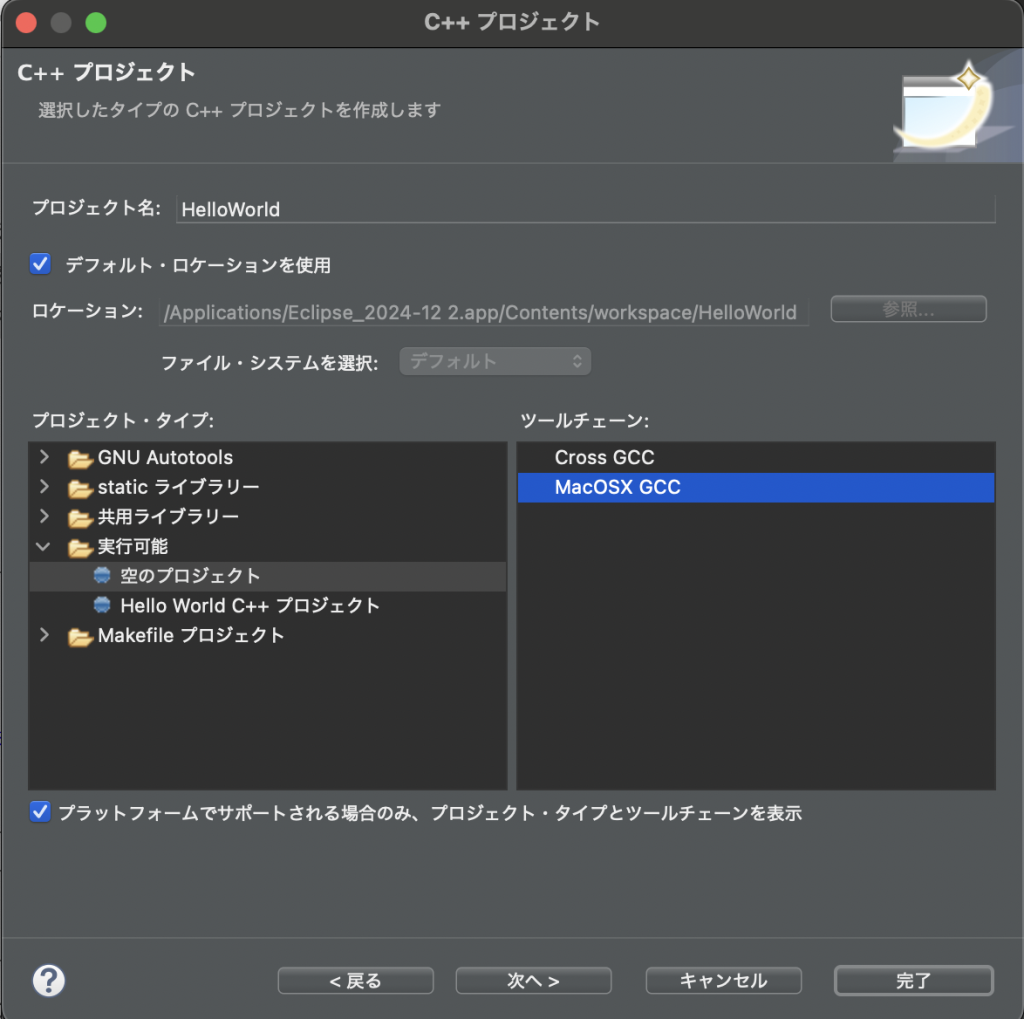The width and height of the screenshot is (1024, 1019).
Task: Click the Makefile プロジェクト folder icon
Action: coord(80,636)
